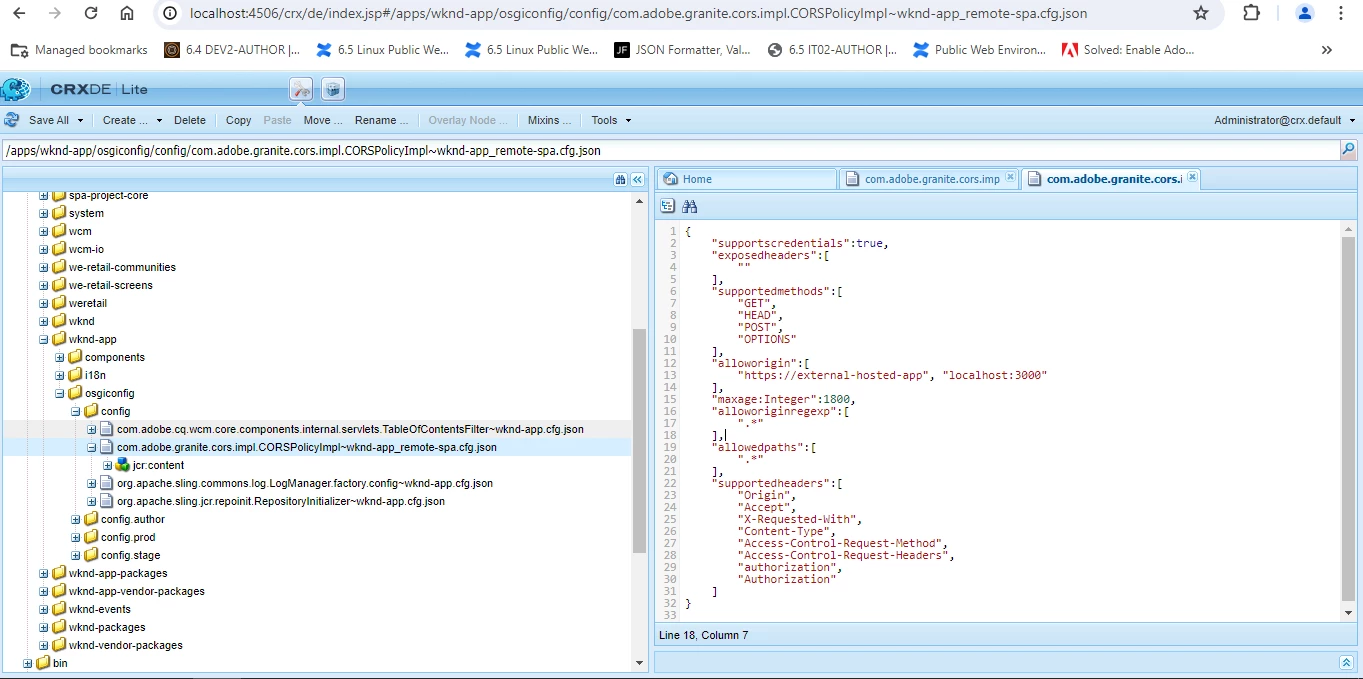Image resolution: width=1363 pixels, height=679 pixels.
Task: Click the editor tree-view toolbar icon
Action: [x=668, y=206]
